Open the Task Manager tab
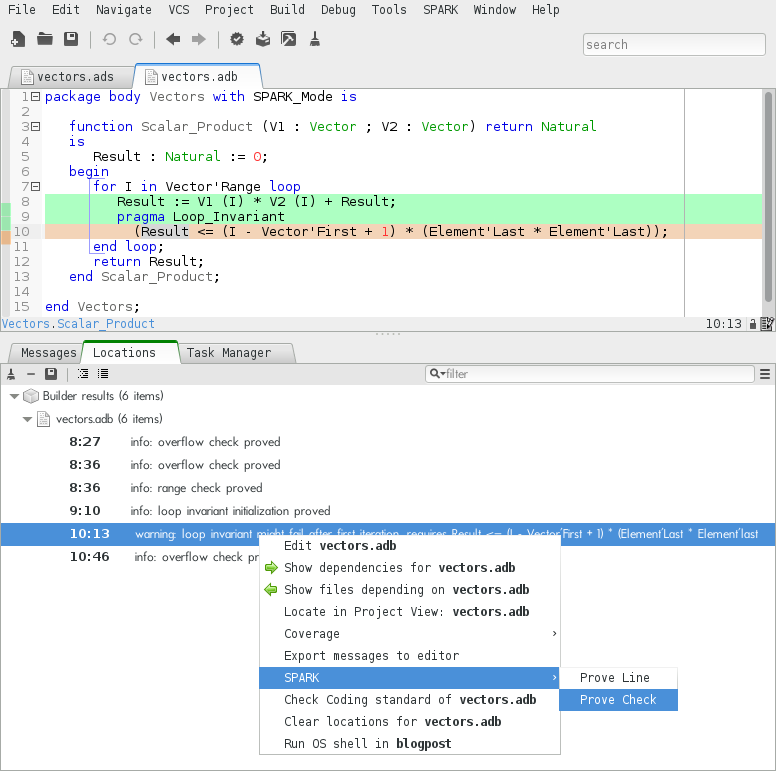 [228, 353]
